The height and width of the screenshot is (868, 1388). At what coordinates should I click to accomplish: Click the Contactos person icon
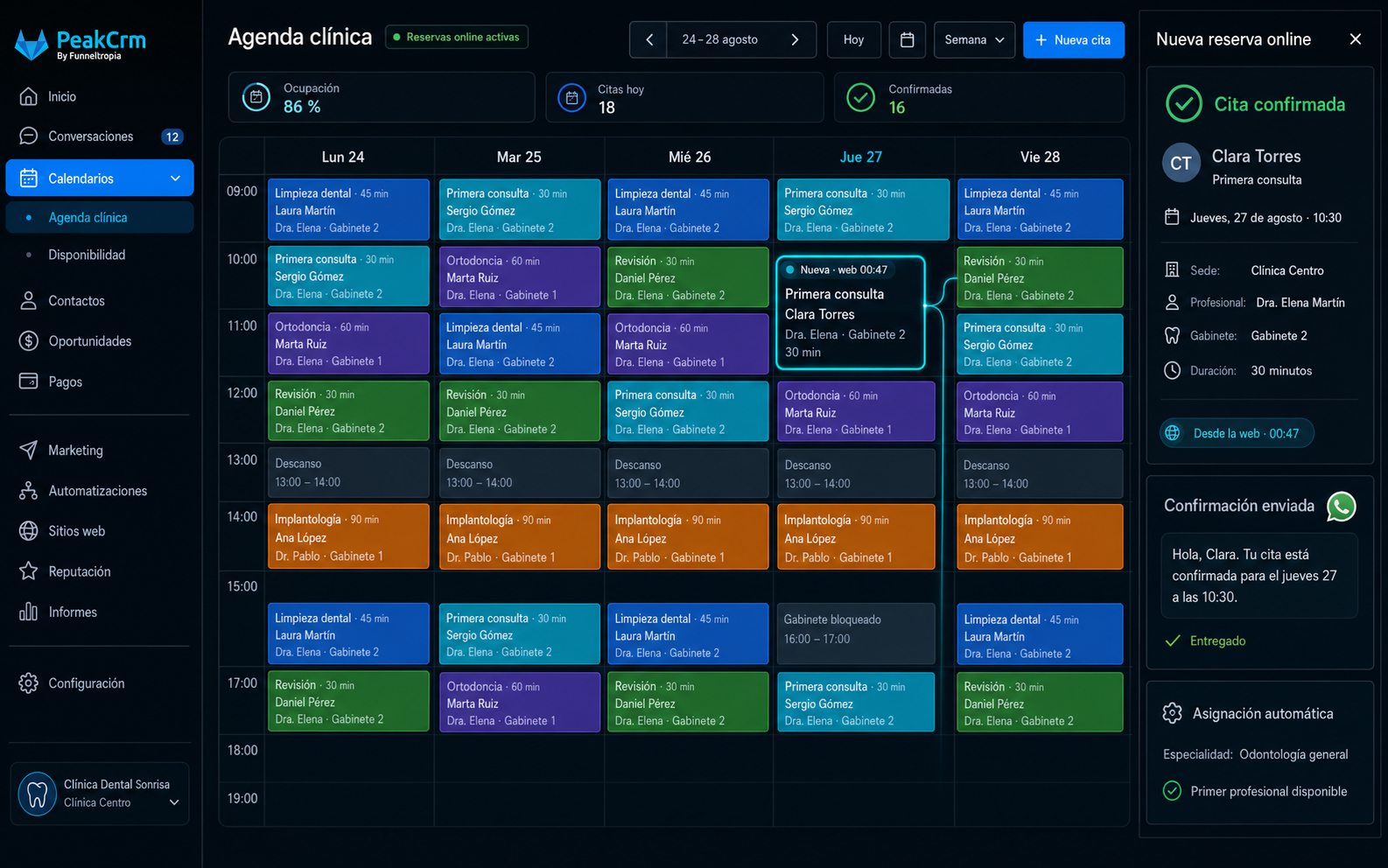(29, 301)
